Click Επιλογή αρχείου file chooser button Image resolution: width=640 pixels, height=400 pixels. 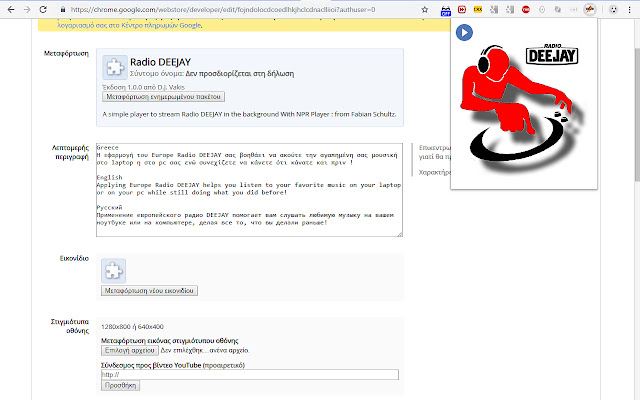(130, 350)
